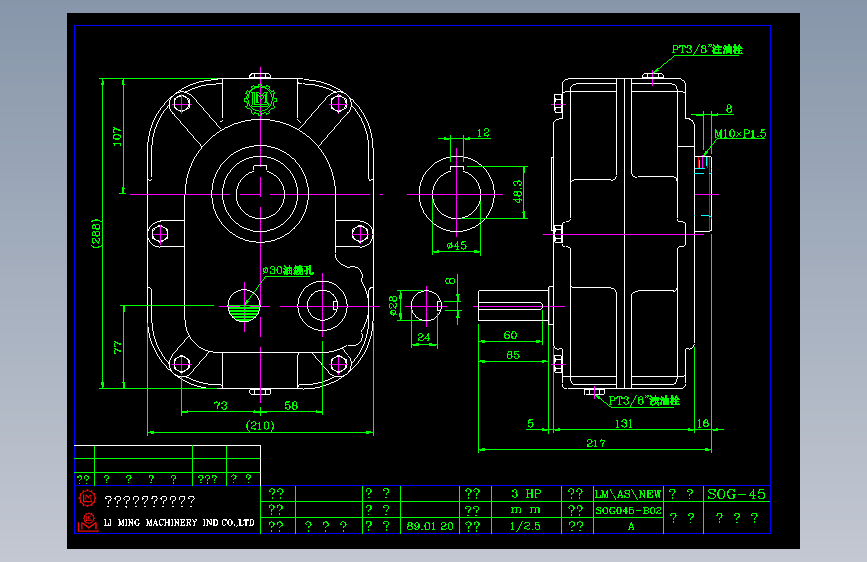Click the green hatched oil sight glass circle
Screen dimensions: 867x562
244,306
